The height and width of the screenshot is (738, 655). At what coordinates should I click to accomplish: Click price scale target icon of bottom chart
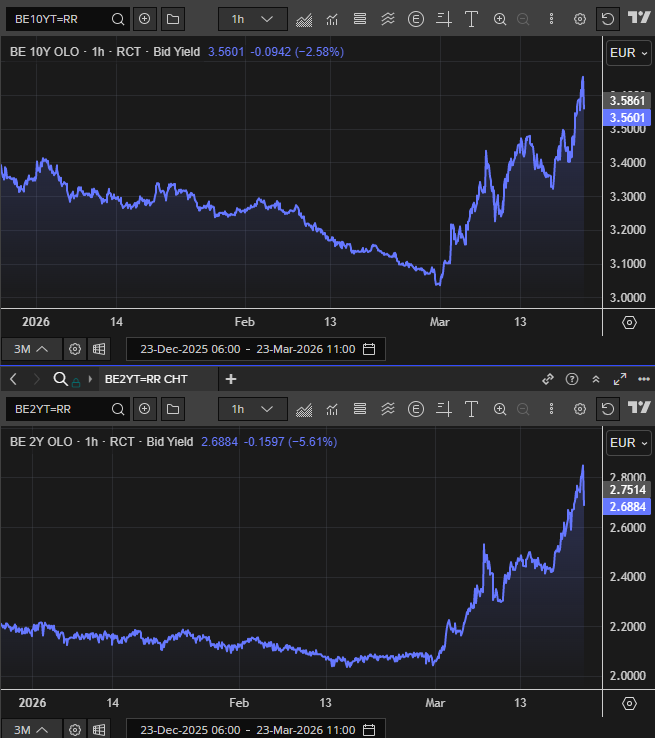629,703
